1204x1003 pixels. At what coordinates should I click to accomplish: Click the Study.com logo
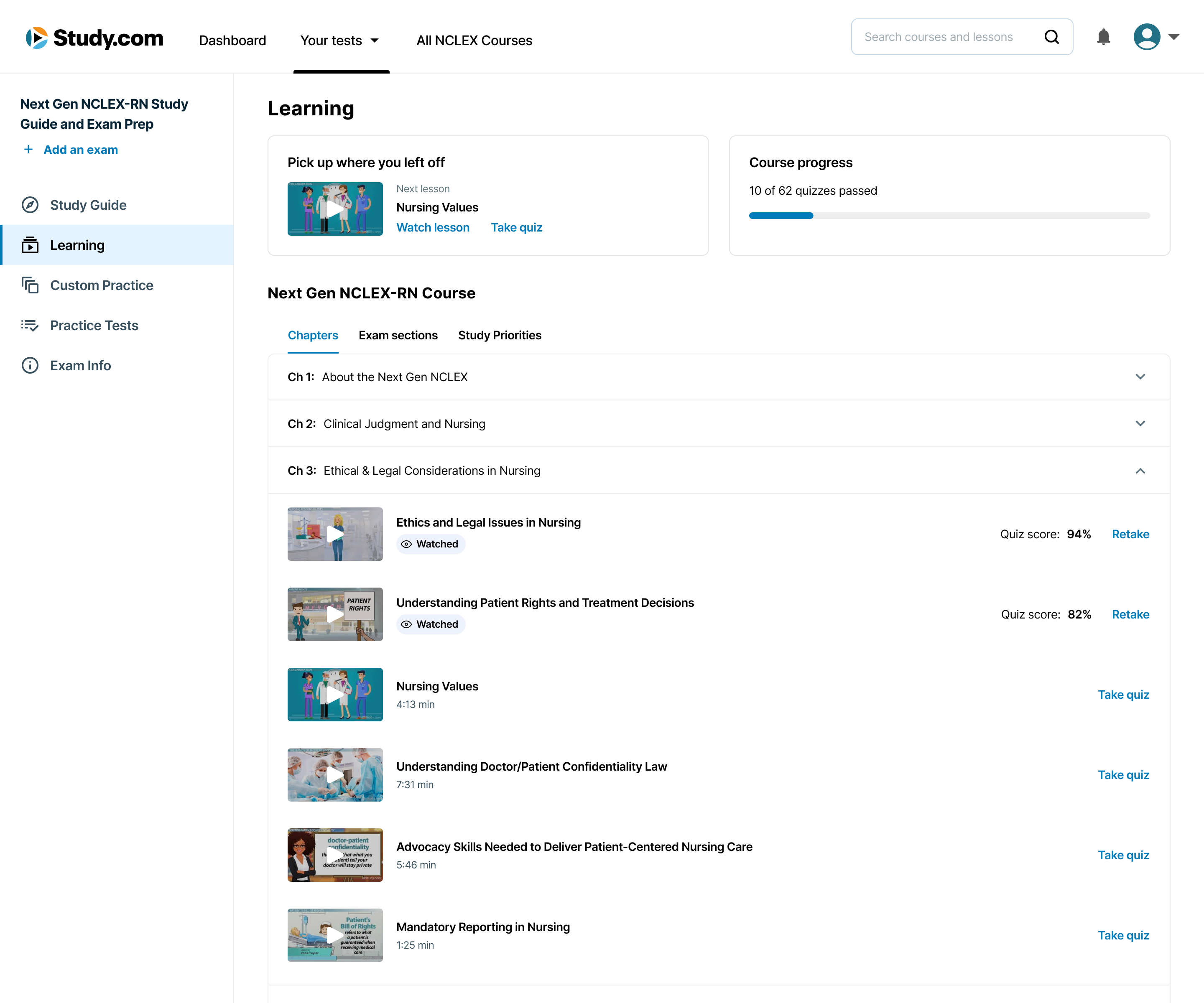click(94, 38)
